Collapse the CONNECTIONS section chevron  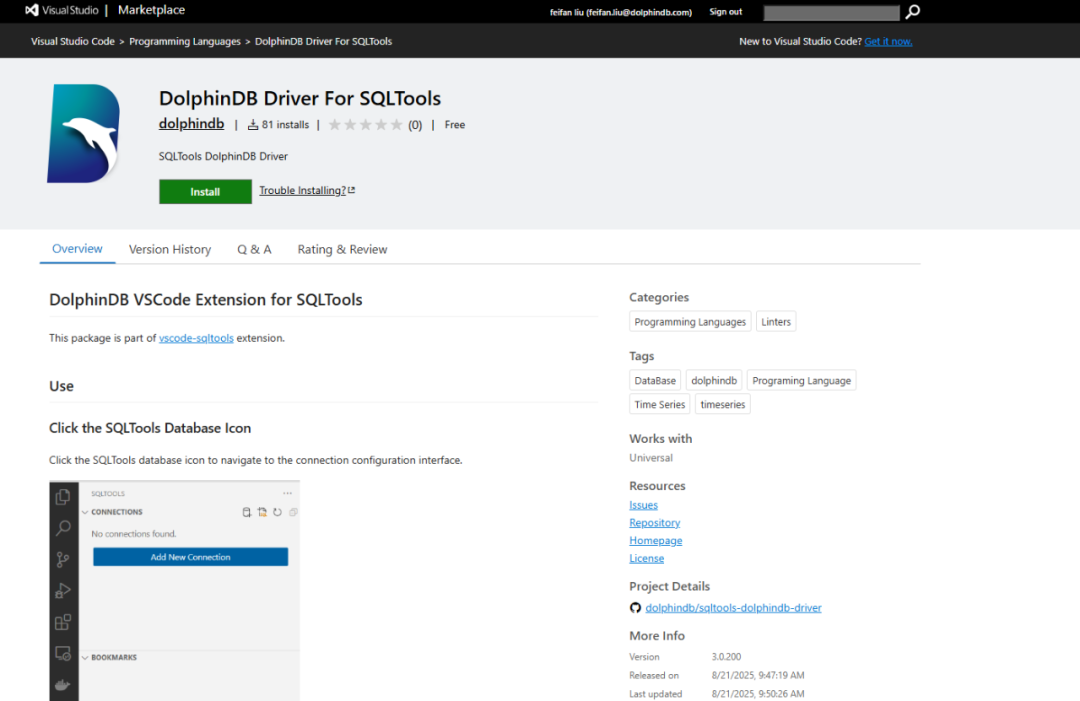[x=85, y=512]
